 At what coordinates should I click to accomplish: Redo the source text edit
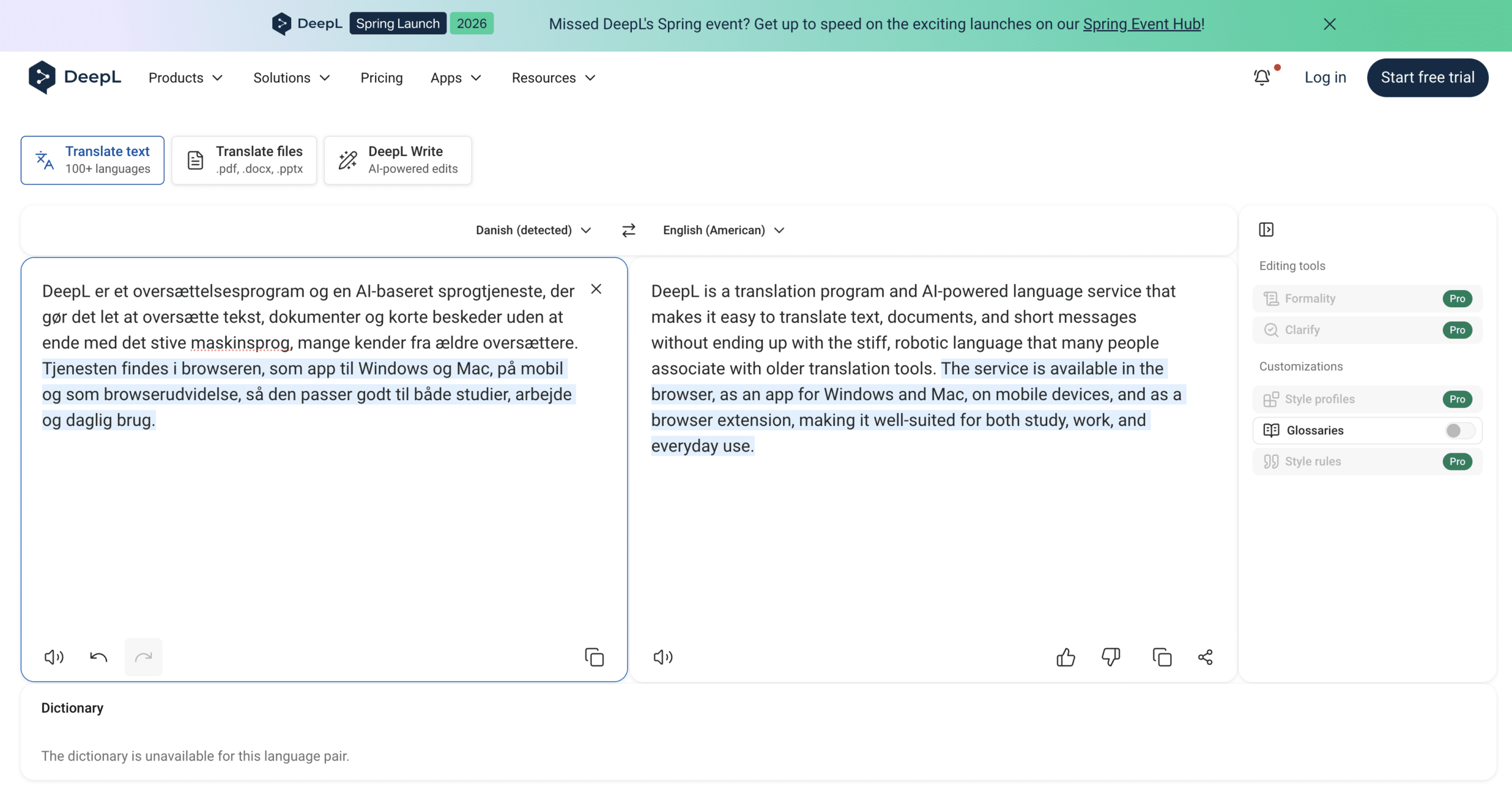144,657
